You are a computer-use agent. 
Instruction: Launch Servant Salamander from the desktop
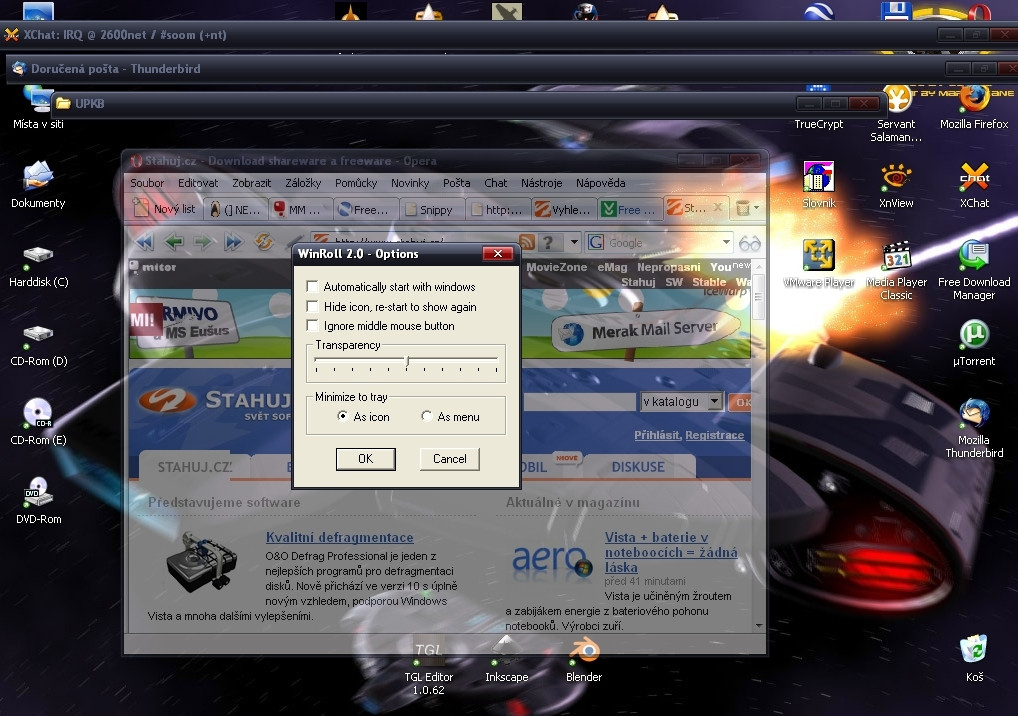tap(896, 114)
